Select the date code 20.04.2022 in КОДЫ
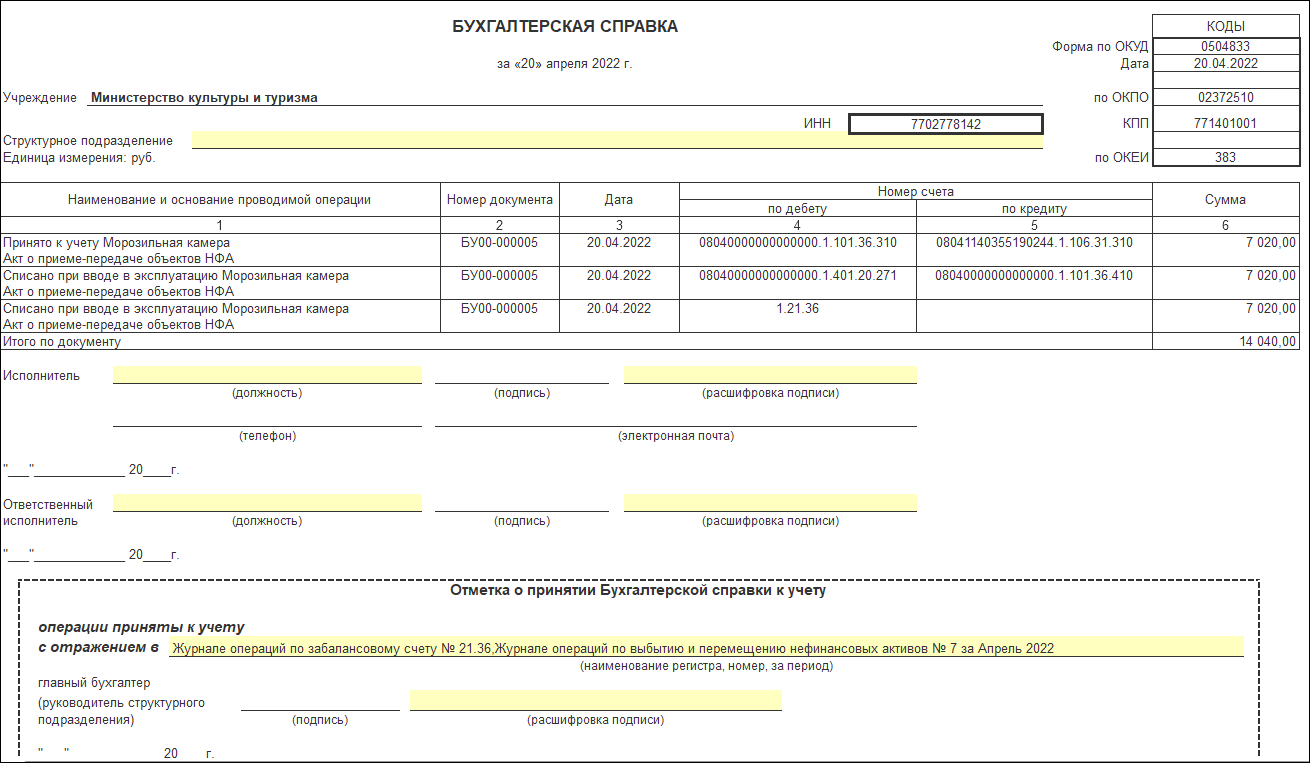The image size is (1310, 763). point(1226,63)
